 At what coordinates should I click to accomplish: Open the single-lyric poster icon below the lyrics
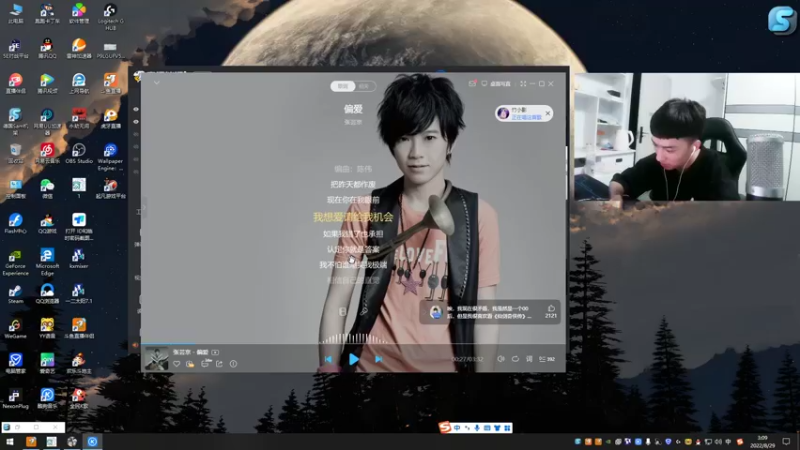343,311
